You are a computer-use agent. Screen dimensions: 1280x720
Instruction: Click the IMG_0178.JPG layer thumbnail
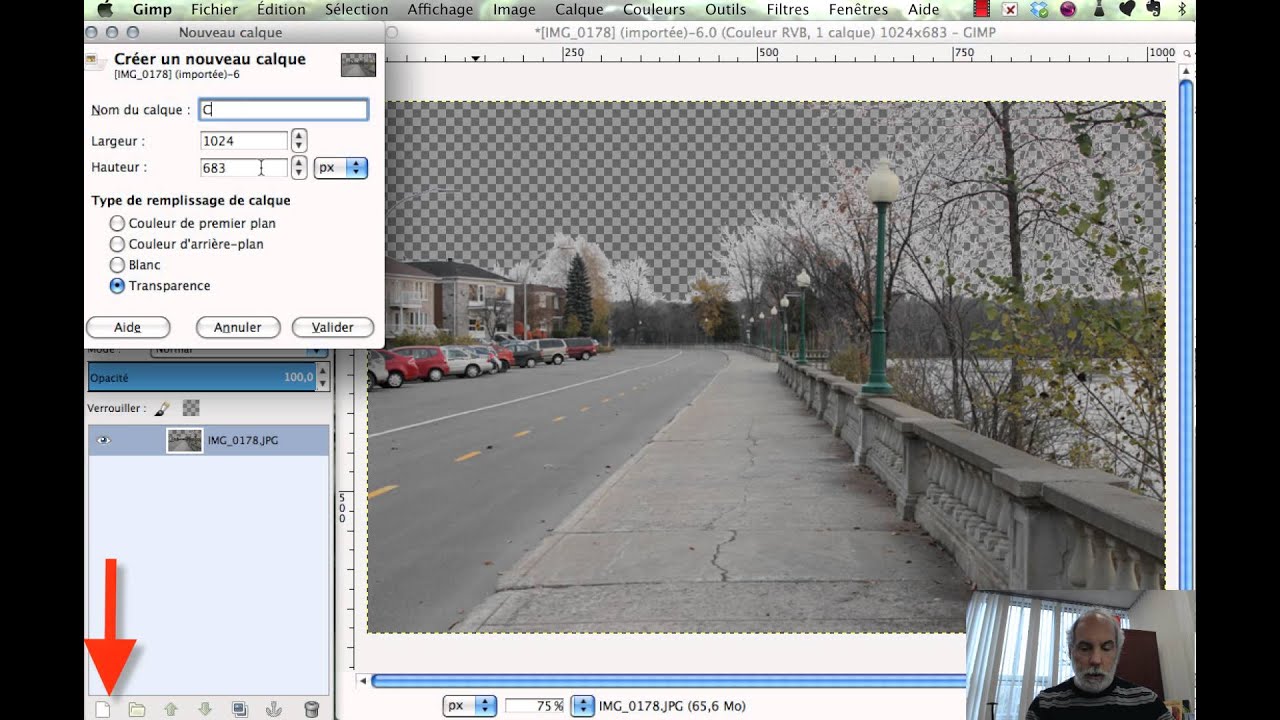click(185, 440)
